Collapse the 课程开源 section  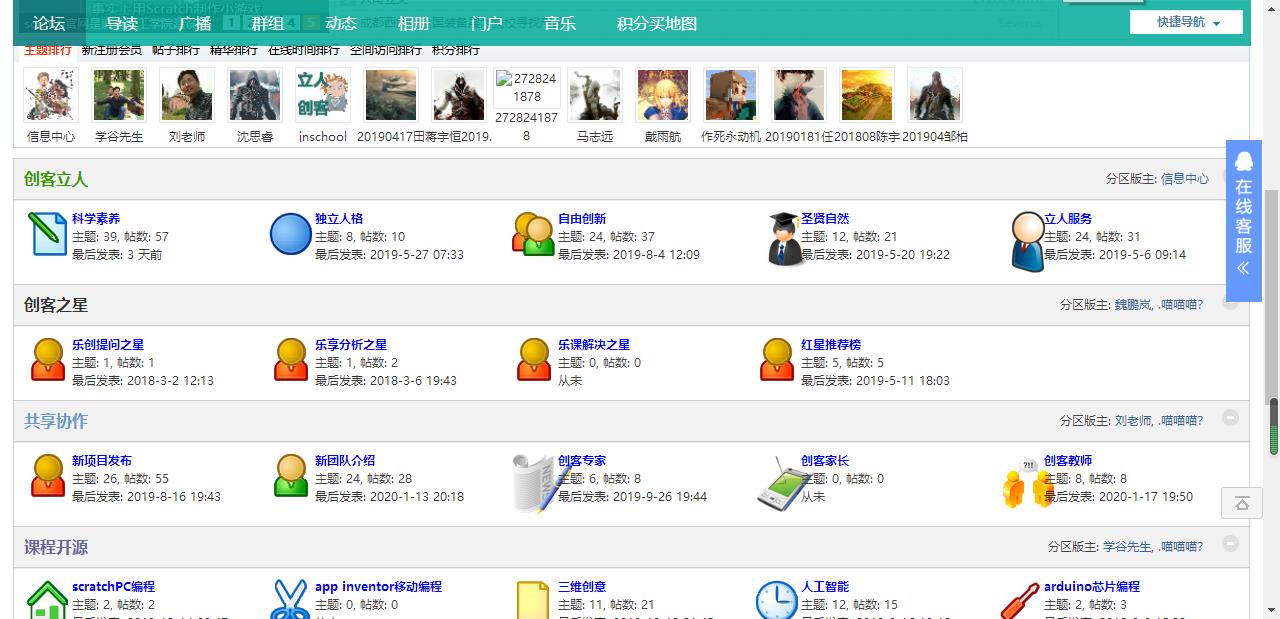tap(1230, 544)
